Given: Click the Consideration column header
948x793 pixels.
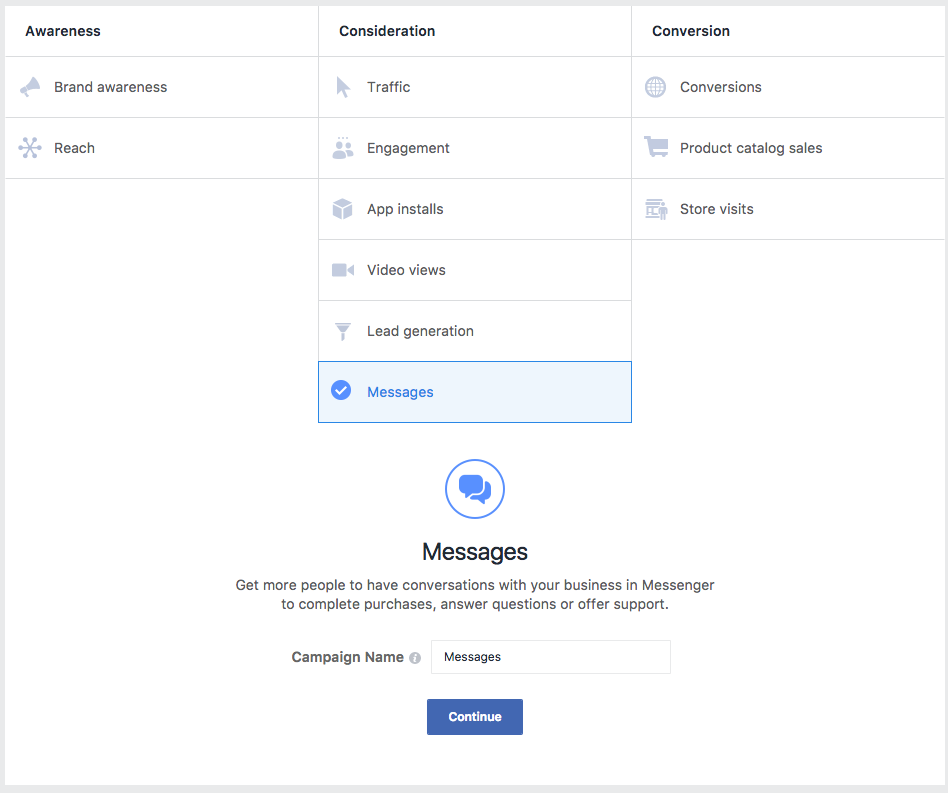Looking at the screenshot, I should (x=387, y=31).
